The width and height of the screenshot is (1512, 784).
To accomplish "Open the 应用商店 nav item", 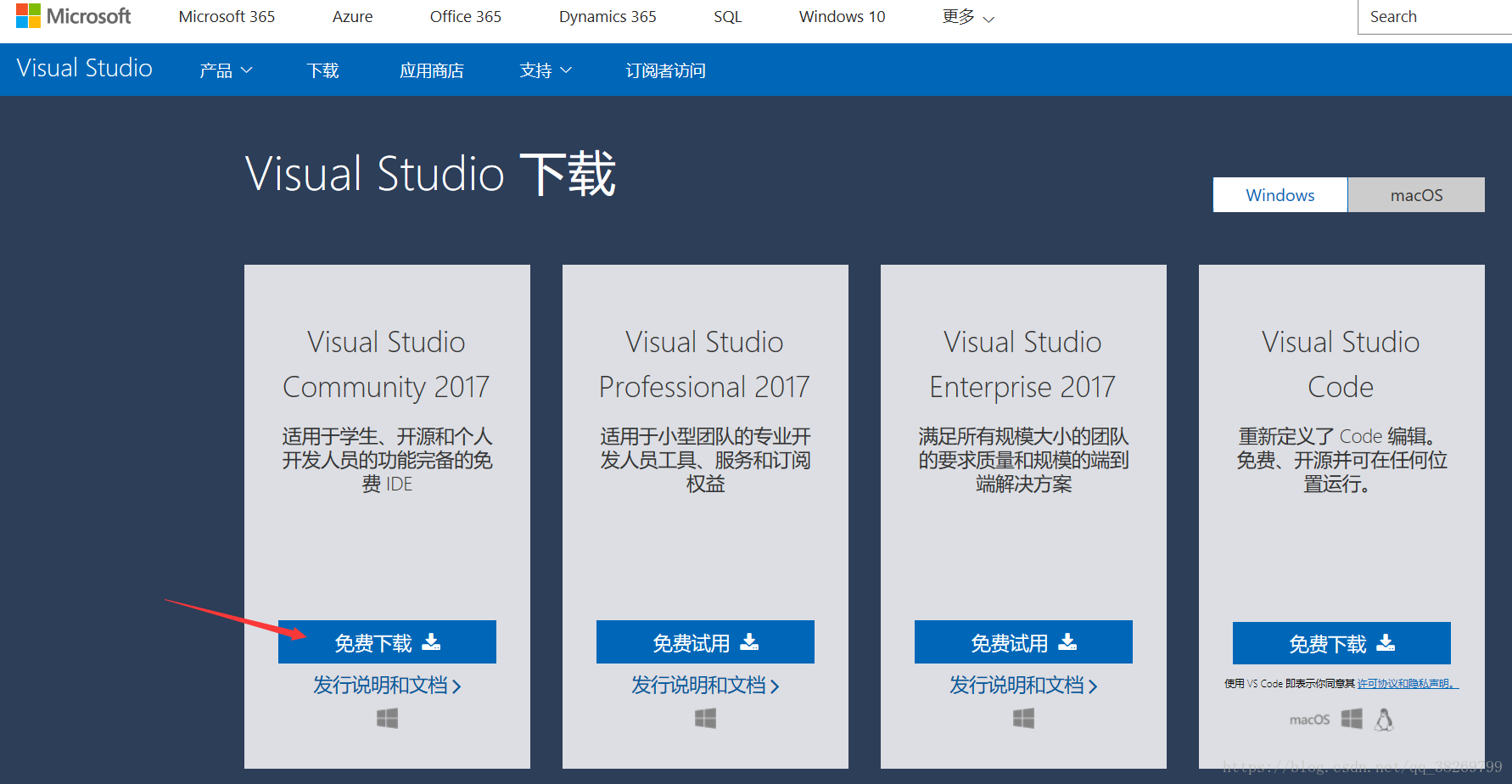I will point(431,70).
